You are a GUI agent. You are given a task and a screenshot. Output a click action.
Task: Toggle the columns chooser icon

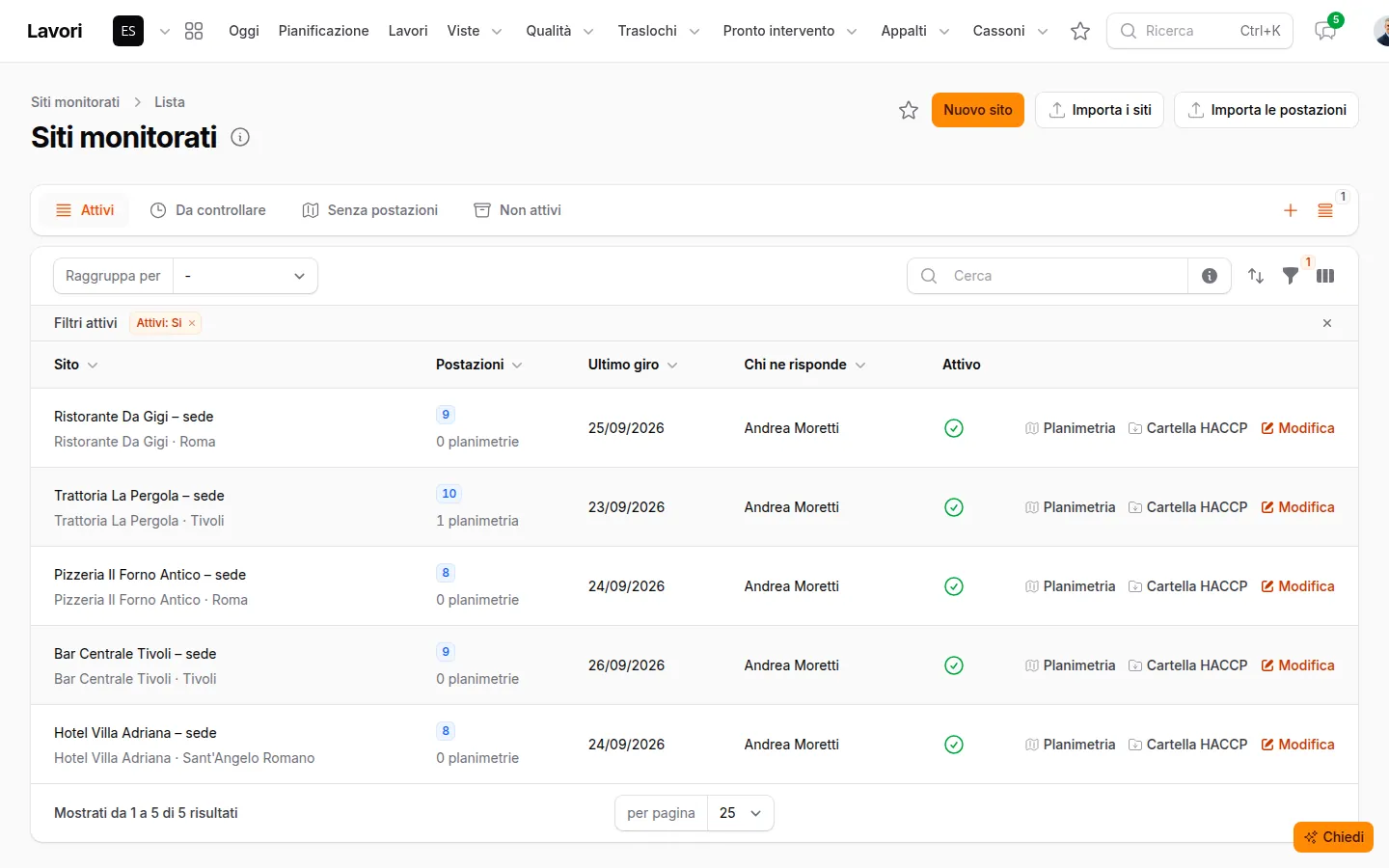[1325, 276]
